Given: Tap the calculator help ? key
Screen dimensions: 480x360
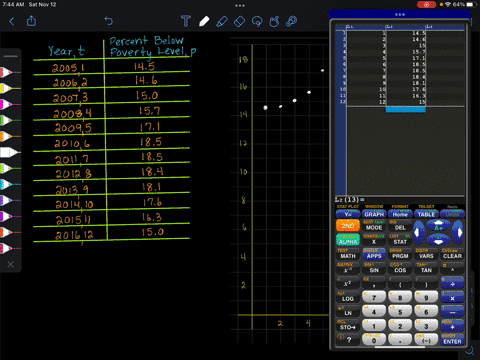Looking at the screenshot, I should [x=348, y=340].
